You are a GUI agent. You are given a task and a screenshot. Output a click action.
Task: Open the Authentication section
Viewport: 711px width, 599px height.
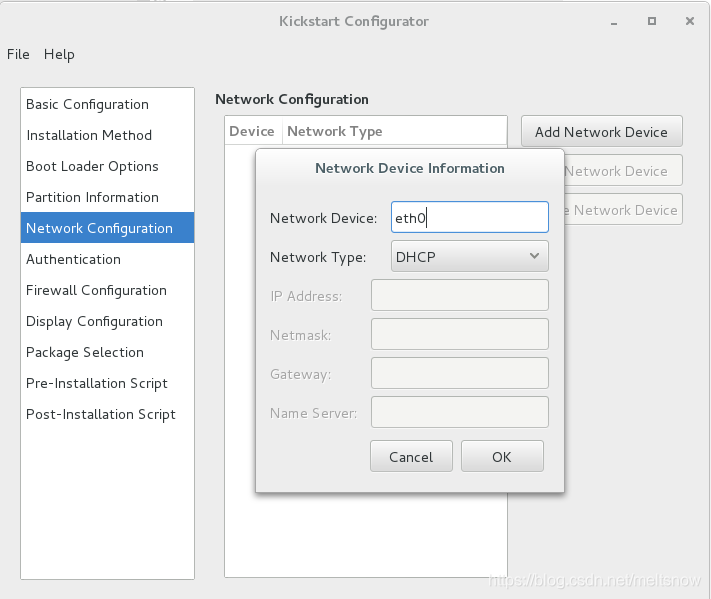[107, 259]
